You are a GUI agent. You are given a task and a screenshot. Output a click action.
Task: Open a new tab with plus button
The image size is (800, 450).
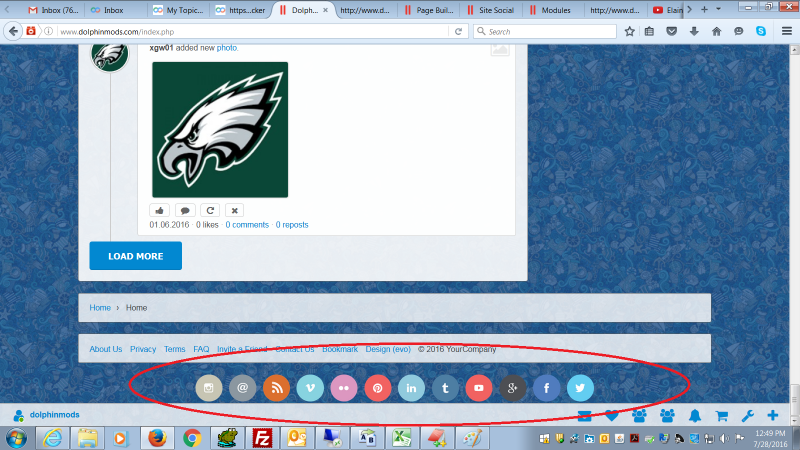pyautogui.click(x=704, y=9)
